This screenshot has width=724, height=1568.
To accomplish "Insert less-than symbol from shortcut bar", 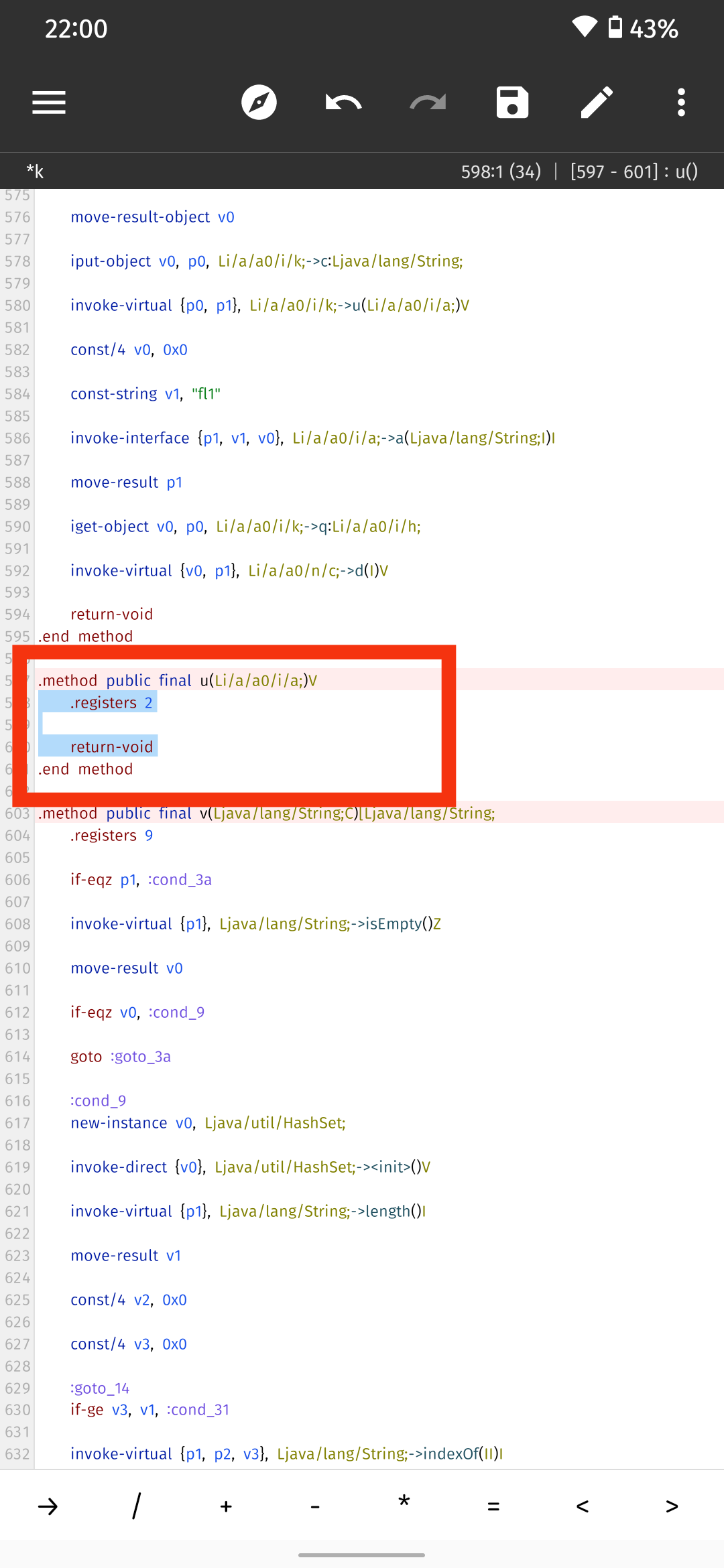I will (x=583, y=1507).
